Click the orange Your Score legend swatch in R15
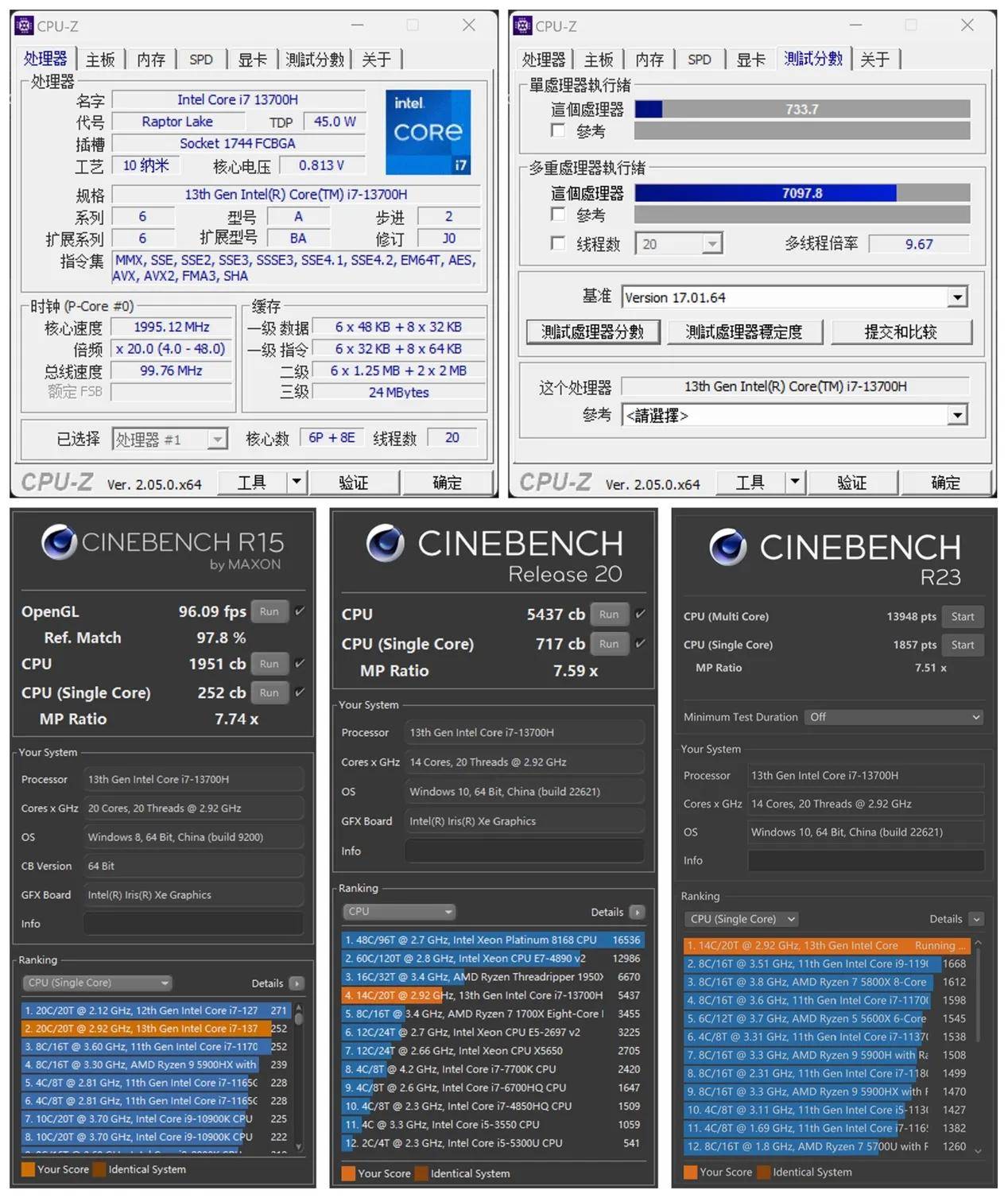The width and height of the screenshot is (1008, 1198). [x=29, y=1169]
